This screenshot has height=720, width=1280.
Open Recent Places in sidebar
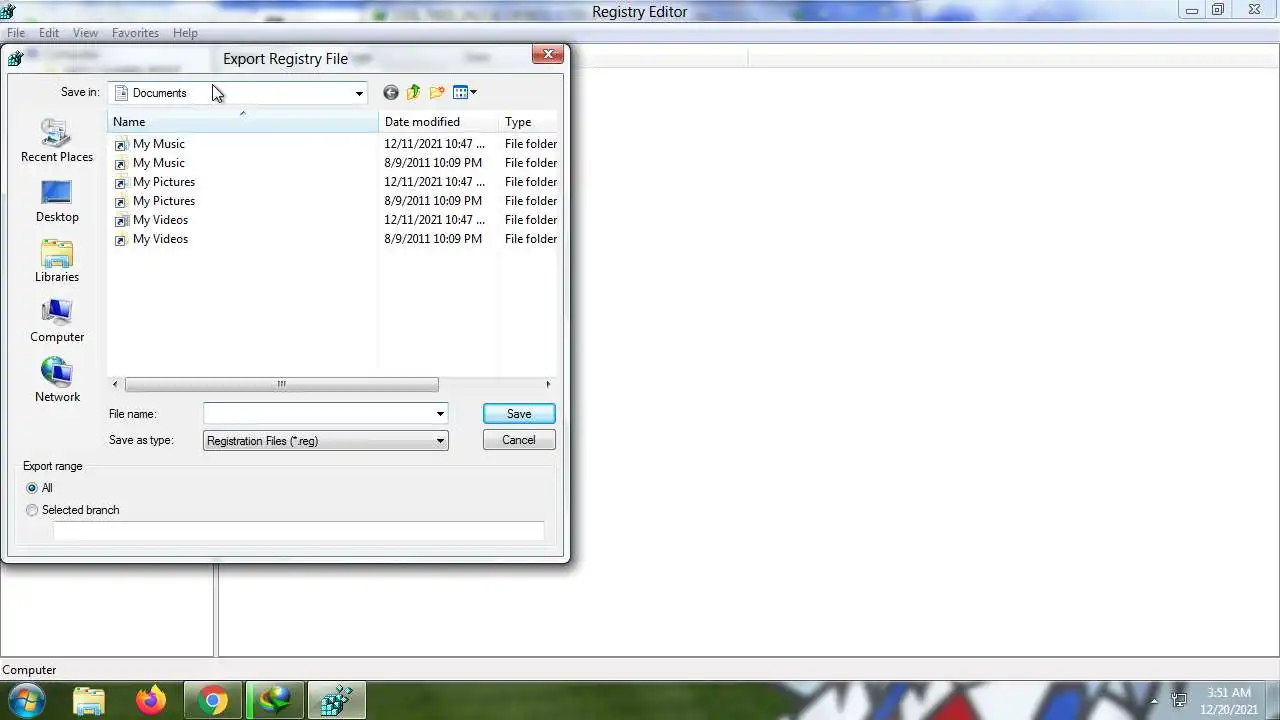coord(57,141)
